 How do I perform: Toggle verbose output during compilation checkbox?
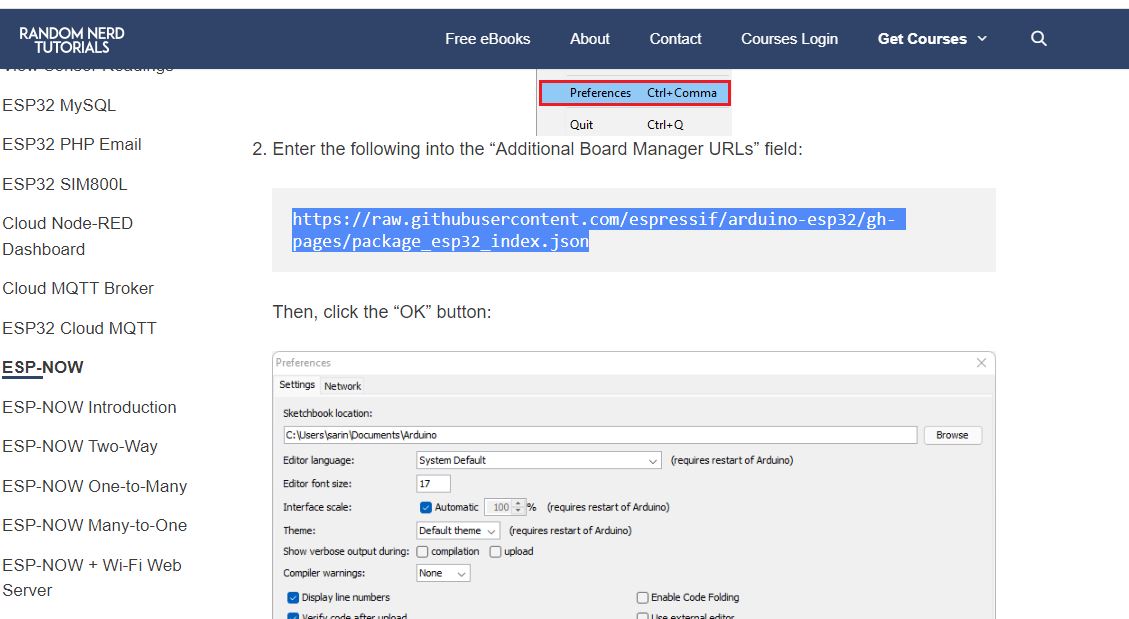click(423, 552)
